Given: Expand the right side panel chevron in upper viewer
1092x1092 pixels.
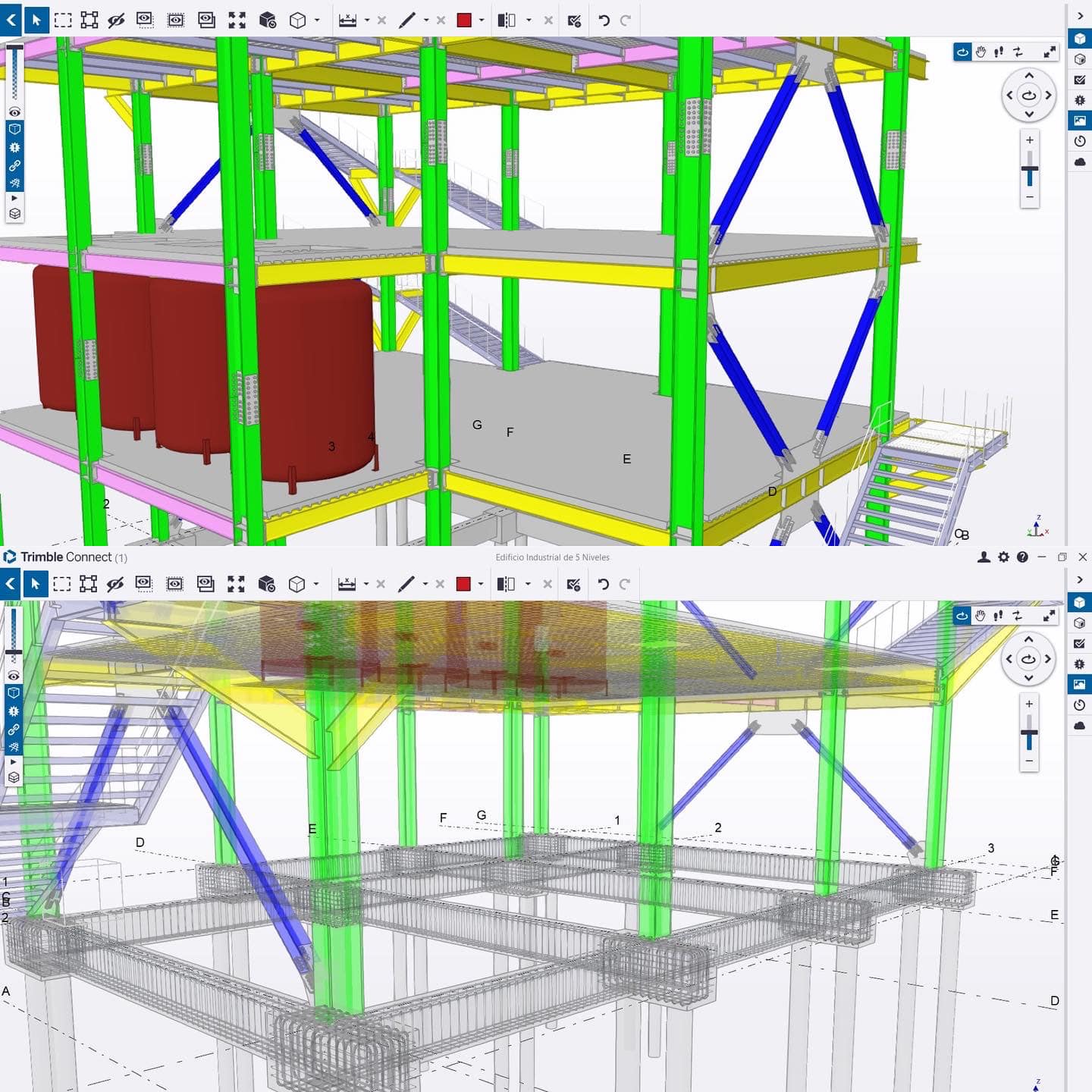Looking at the screenshot, I should [1080, 16].
